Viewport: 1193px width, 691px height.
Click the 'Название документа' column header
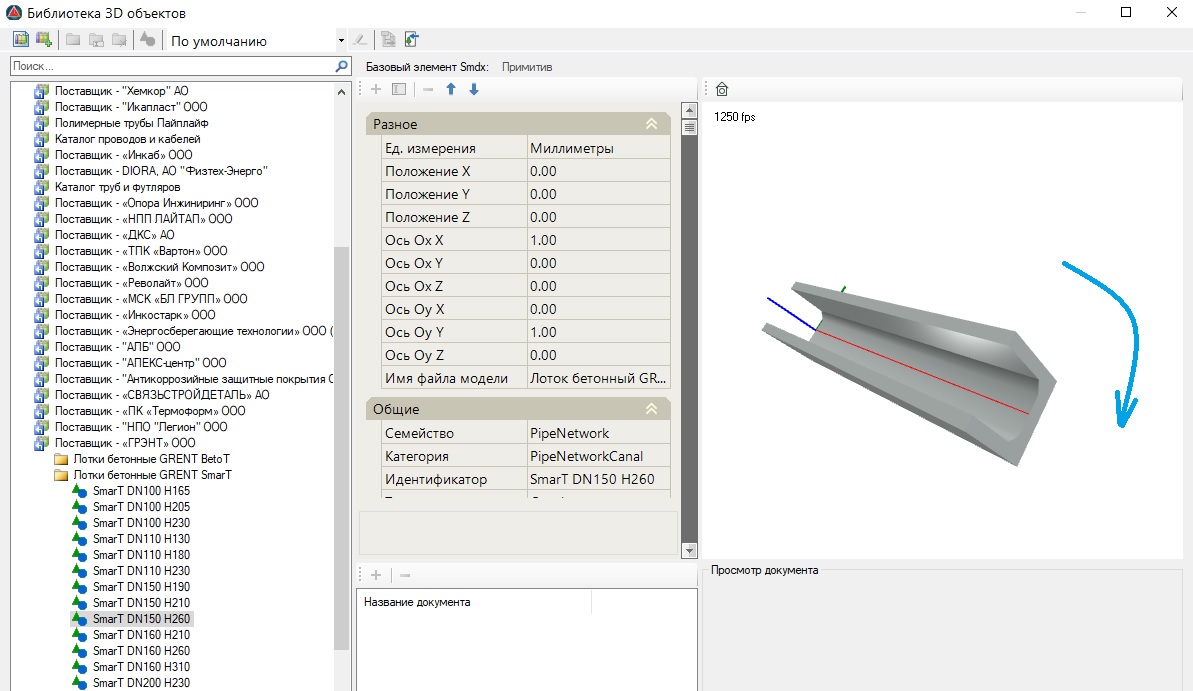click(417, 602)
